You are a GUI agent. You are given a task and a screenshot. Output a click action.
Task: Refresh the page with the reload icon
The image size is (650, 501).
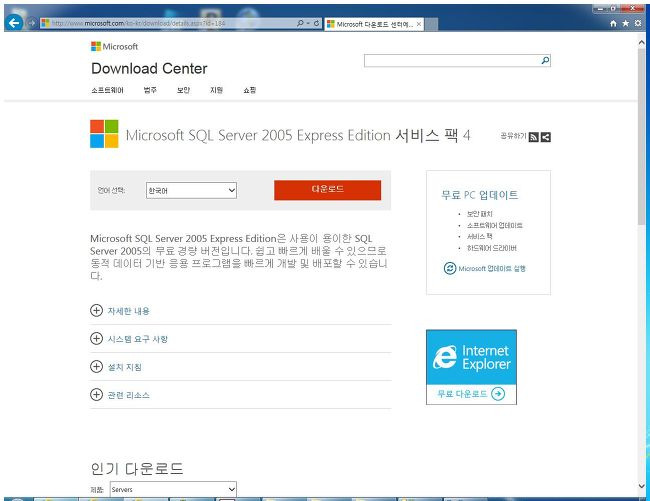316,23
